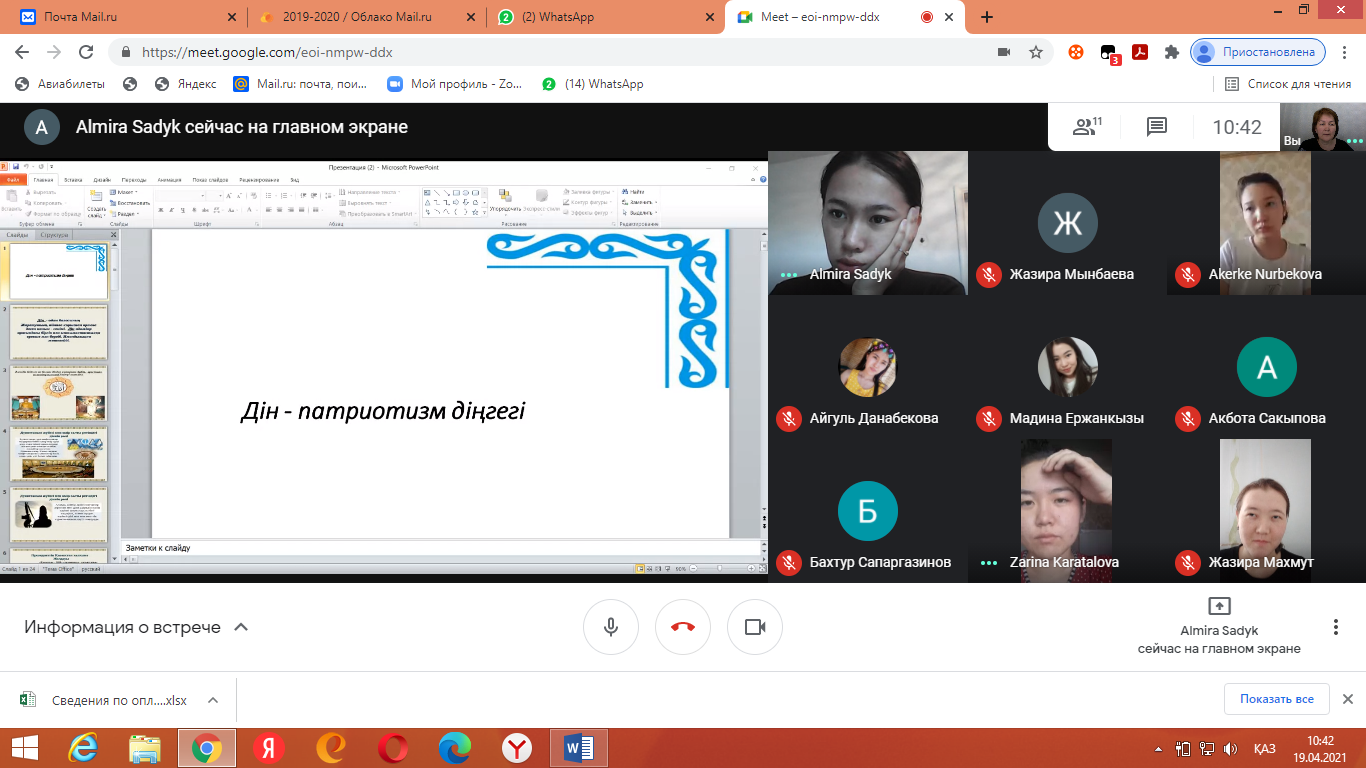Screen dimensions: 1366x768
Task: Open the chat messages panel
Action: (1157, 127)
